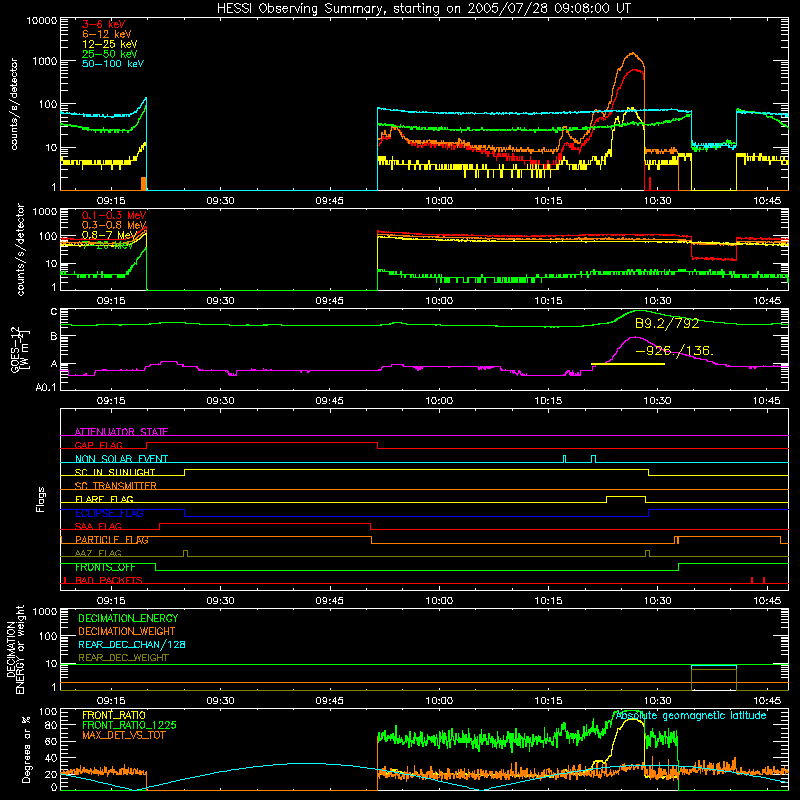Click the cyan rear decimation box near 10:37
800x800 pixels.
714,667
